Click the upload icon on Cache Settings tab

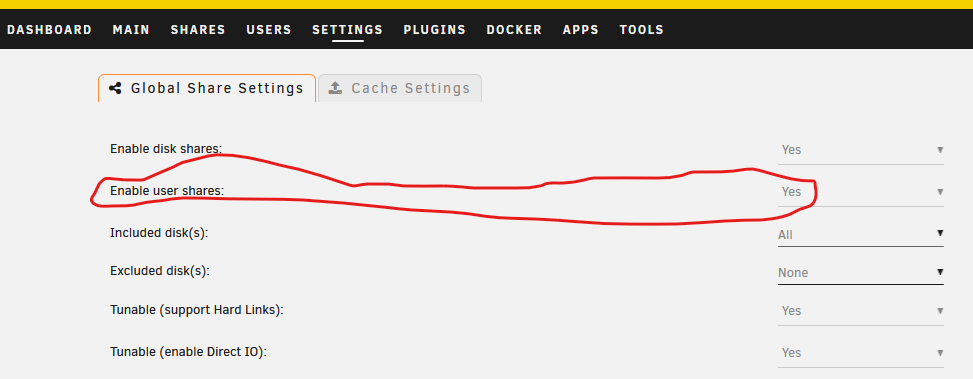335,88
